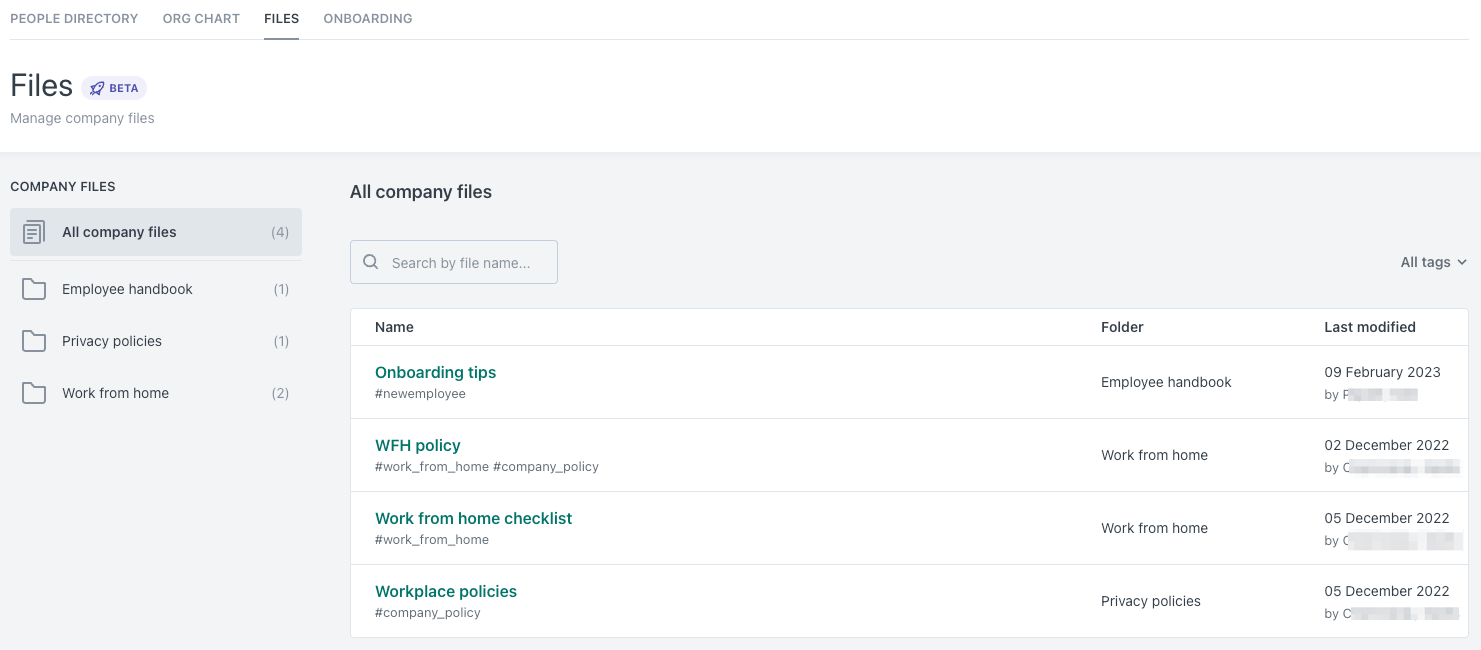1481x650 pixels.
Task: Click the All company files document icon
Action: (x=34, y=231)
